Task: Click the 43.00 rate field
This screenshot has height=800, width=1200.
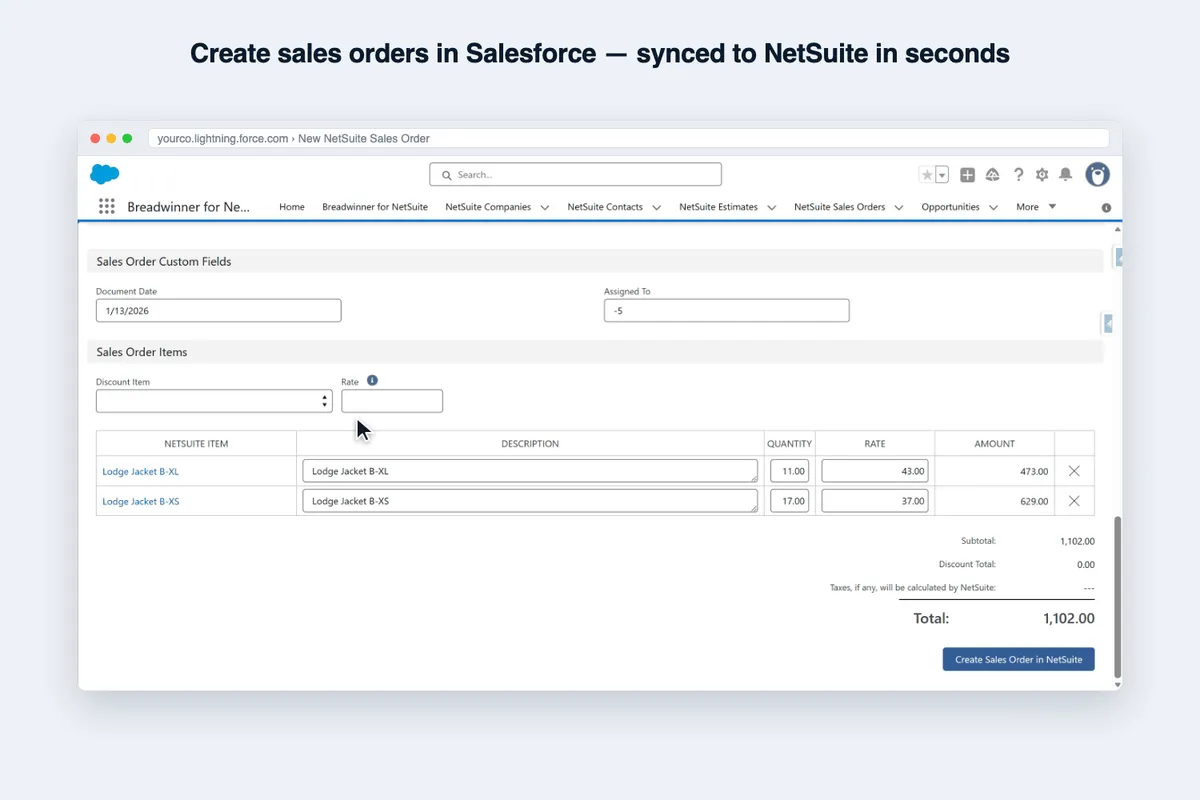Action: [x=875, y=471]
